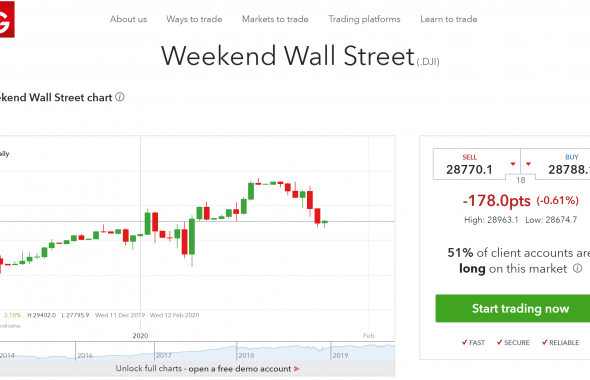The width and height of the screenshot is (590, 380).
Task: Click the RELIABLE checkmark icon
Action: (x=544, y=342)
